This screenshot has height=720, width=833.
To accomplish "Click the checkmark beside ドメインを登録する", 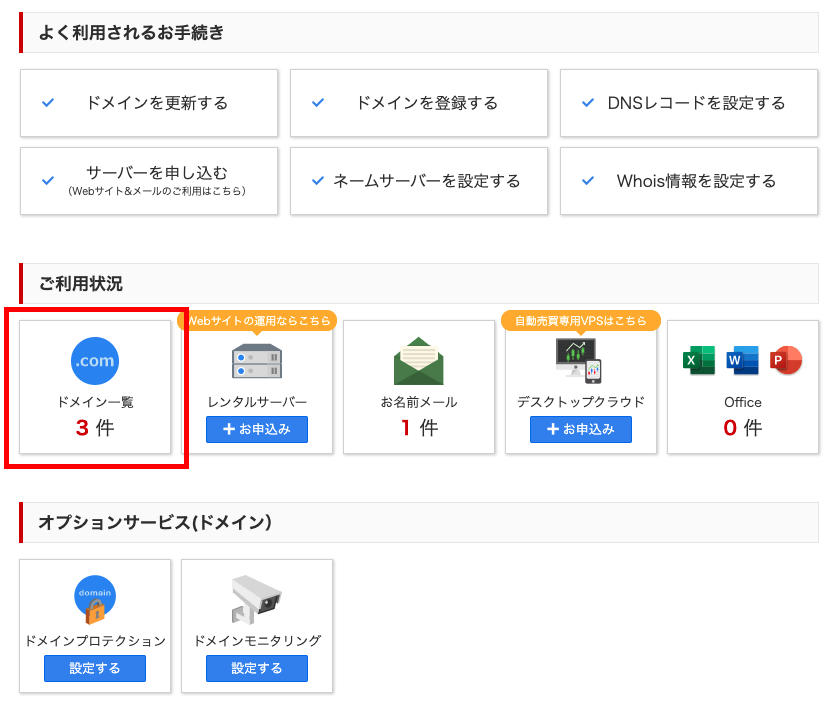I will coord(318,103).
